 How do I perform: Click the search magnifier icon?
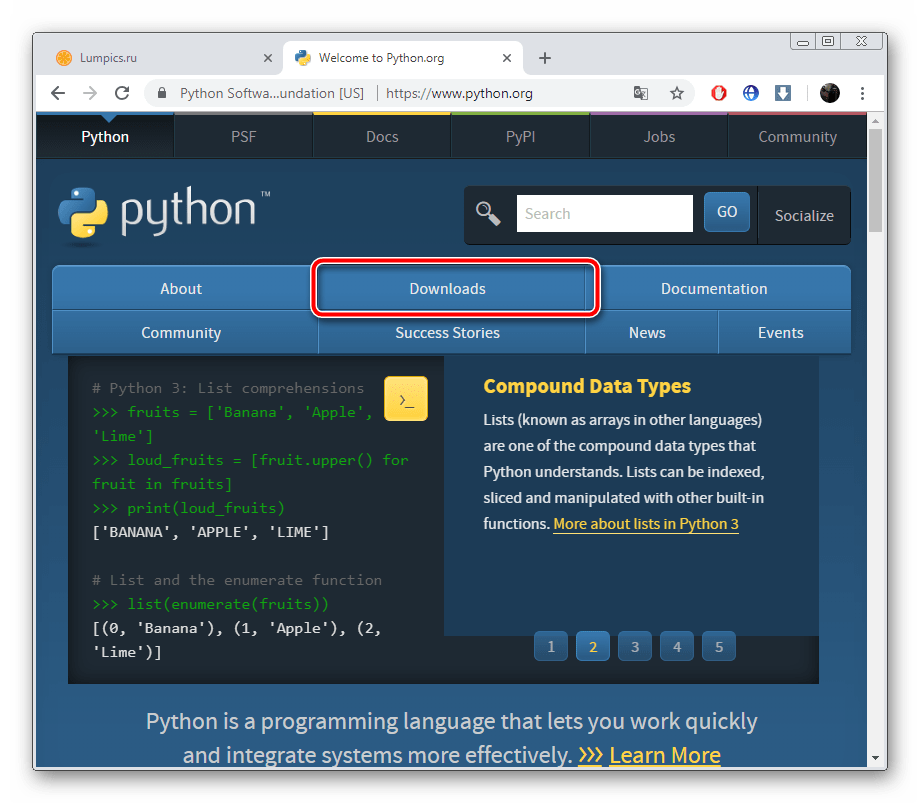click(488, 213)
